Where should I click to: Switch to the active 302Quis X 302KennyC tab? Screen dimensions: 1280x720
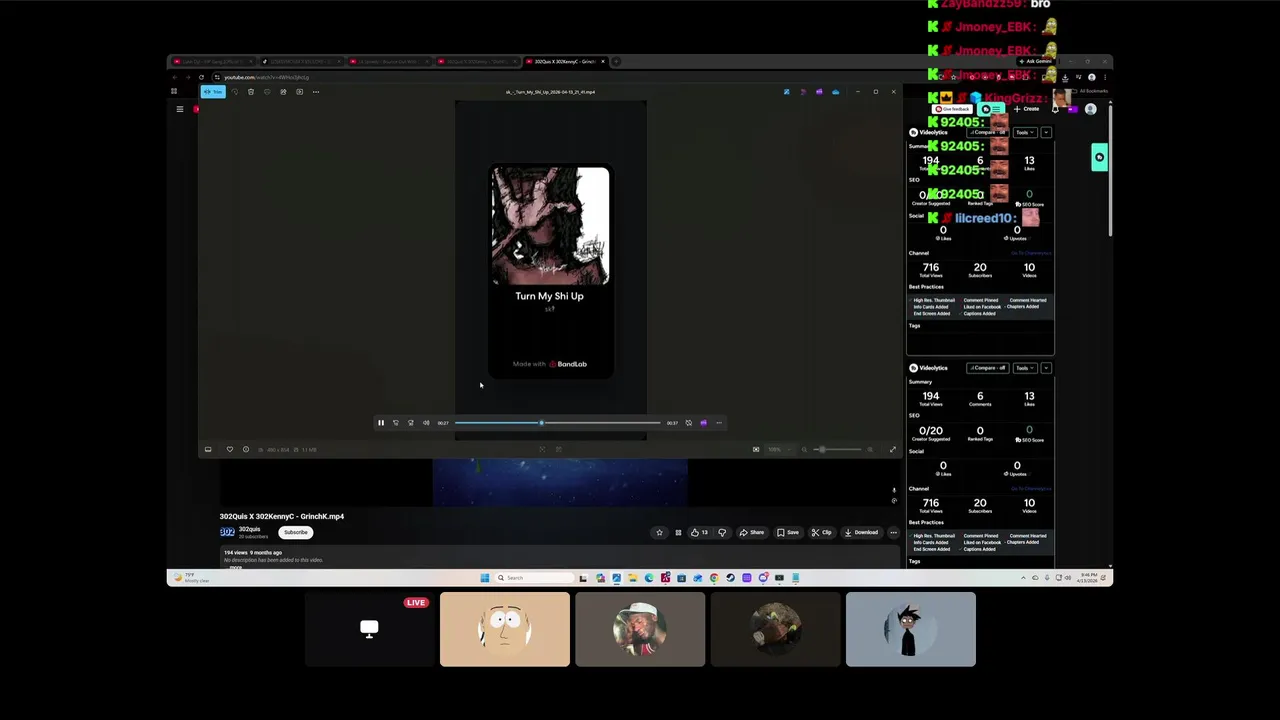pyautogui.click(x=565, y=62)
